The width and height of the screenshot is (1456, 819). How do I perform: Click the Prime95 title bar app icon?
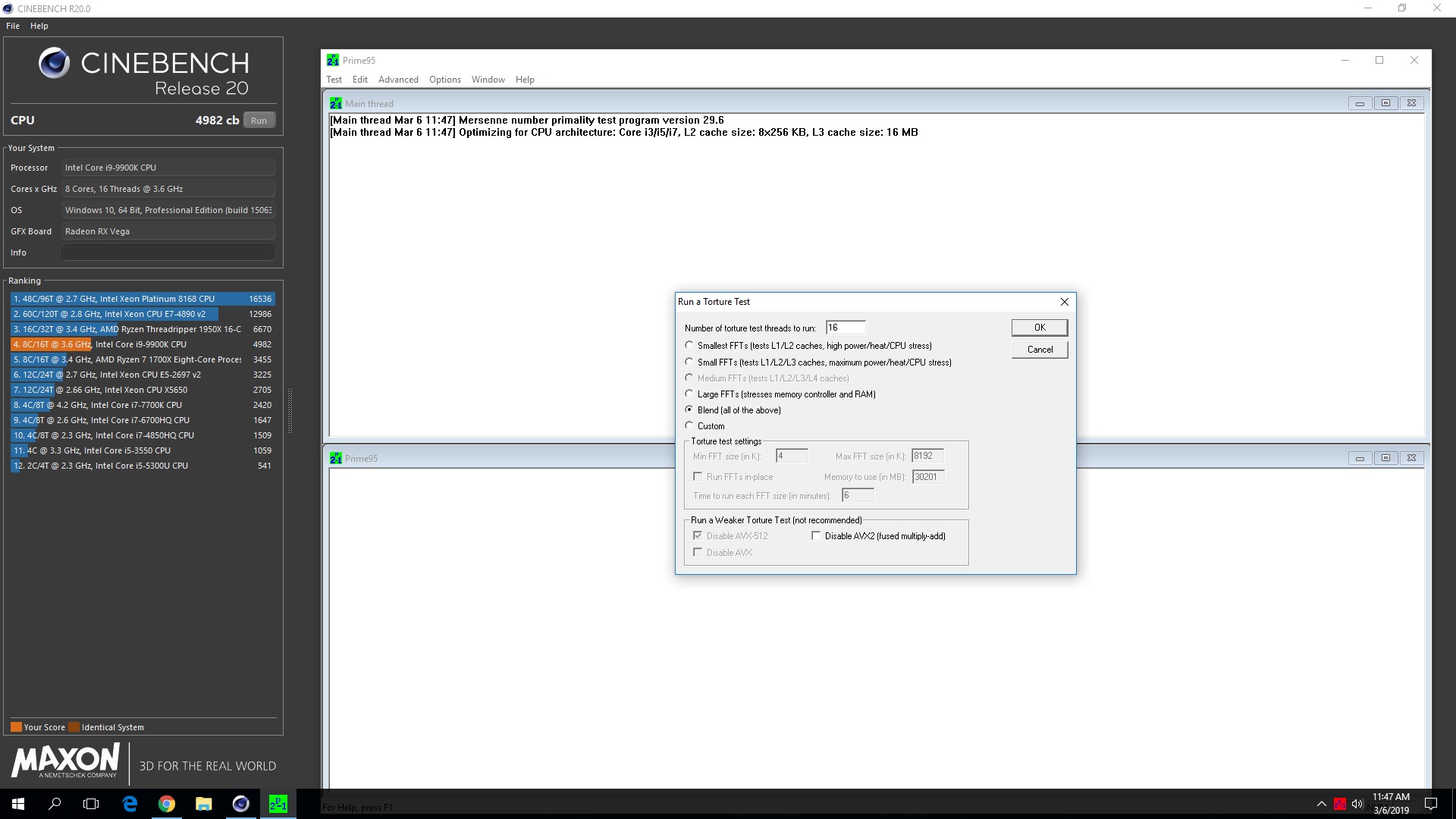click(332, 60)
